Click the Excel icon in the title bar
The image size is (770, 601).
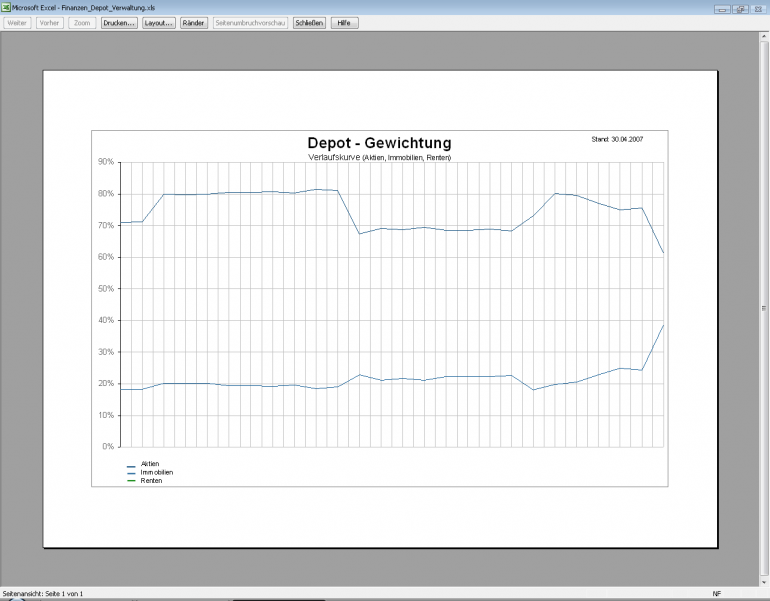6,7
